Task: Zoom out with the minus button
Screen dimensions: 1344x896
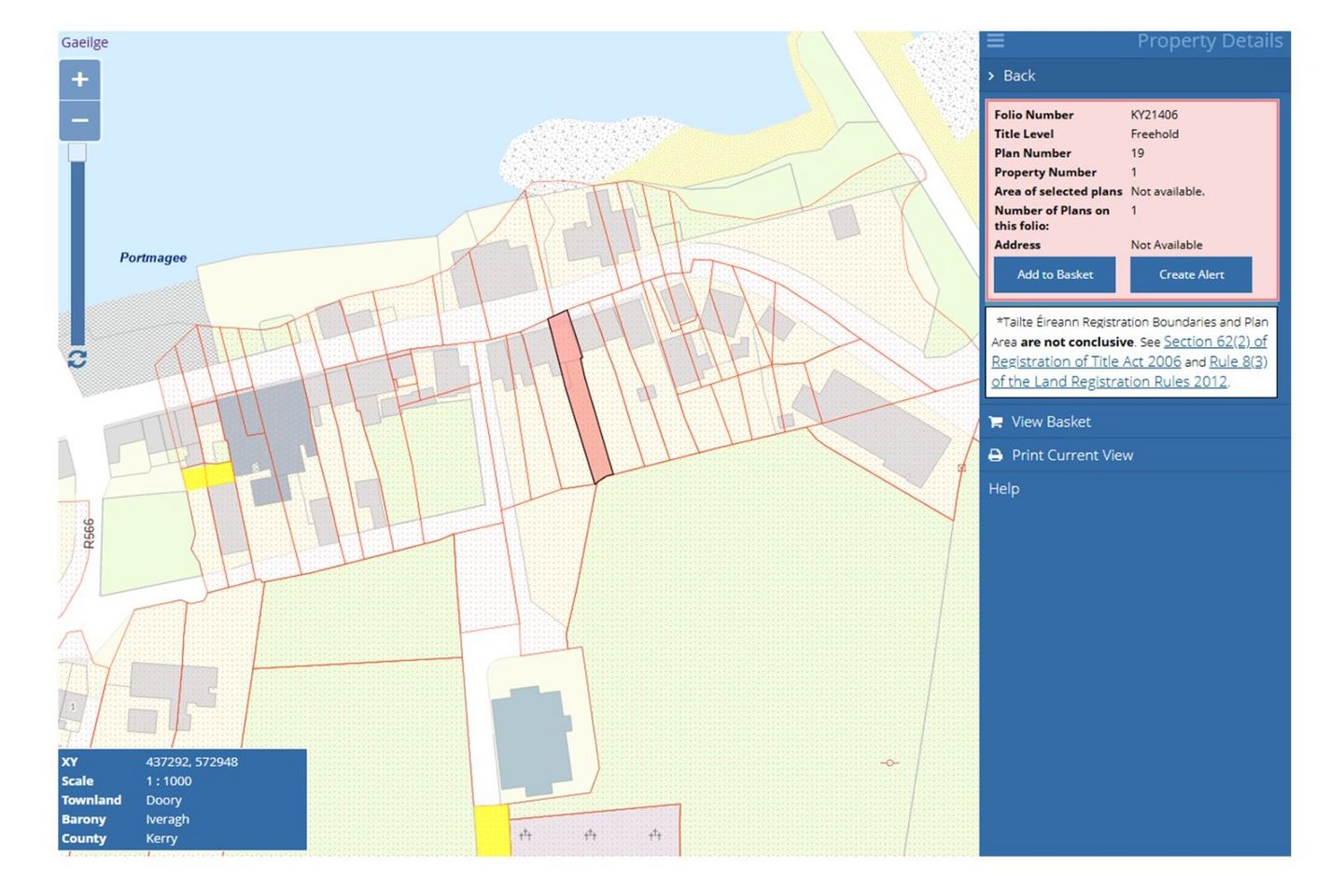Action: point(80,120)
